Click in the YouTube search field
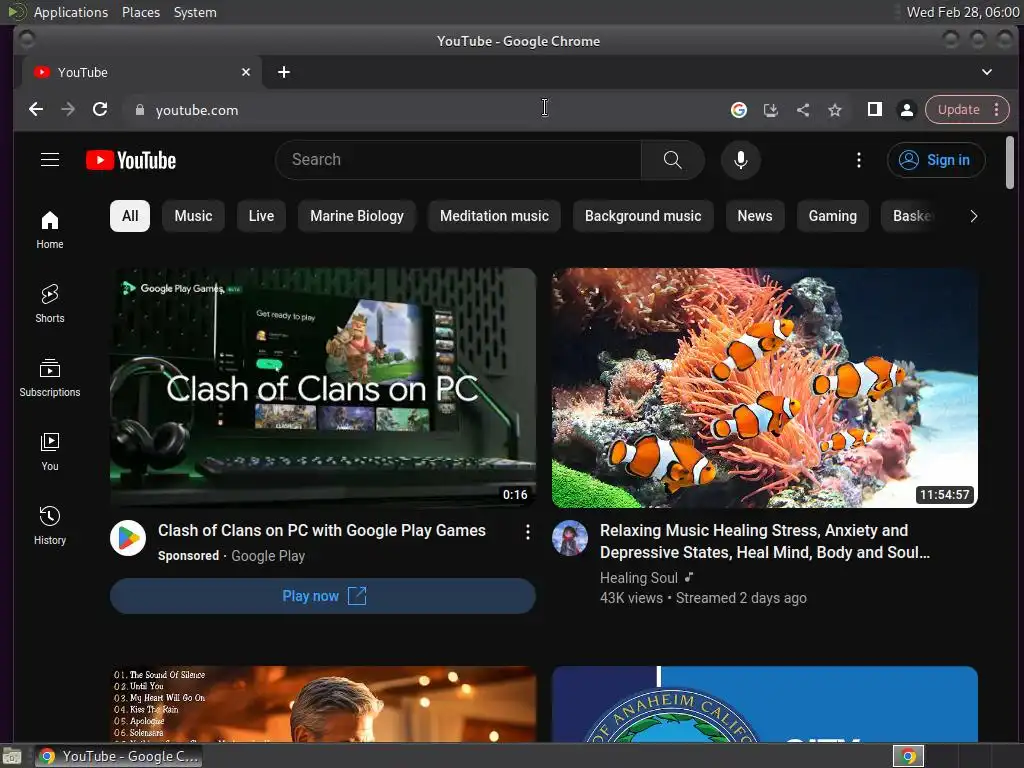The width and height of the screenshot is (1024, 768). coord(458,160)
